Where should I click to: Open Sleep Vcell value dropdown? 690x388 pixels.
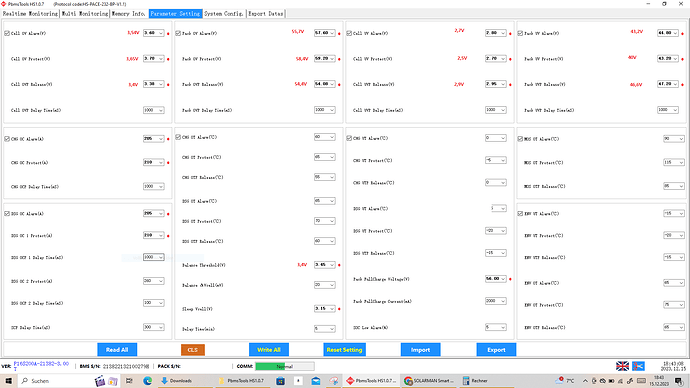(325, 308)
